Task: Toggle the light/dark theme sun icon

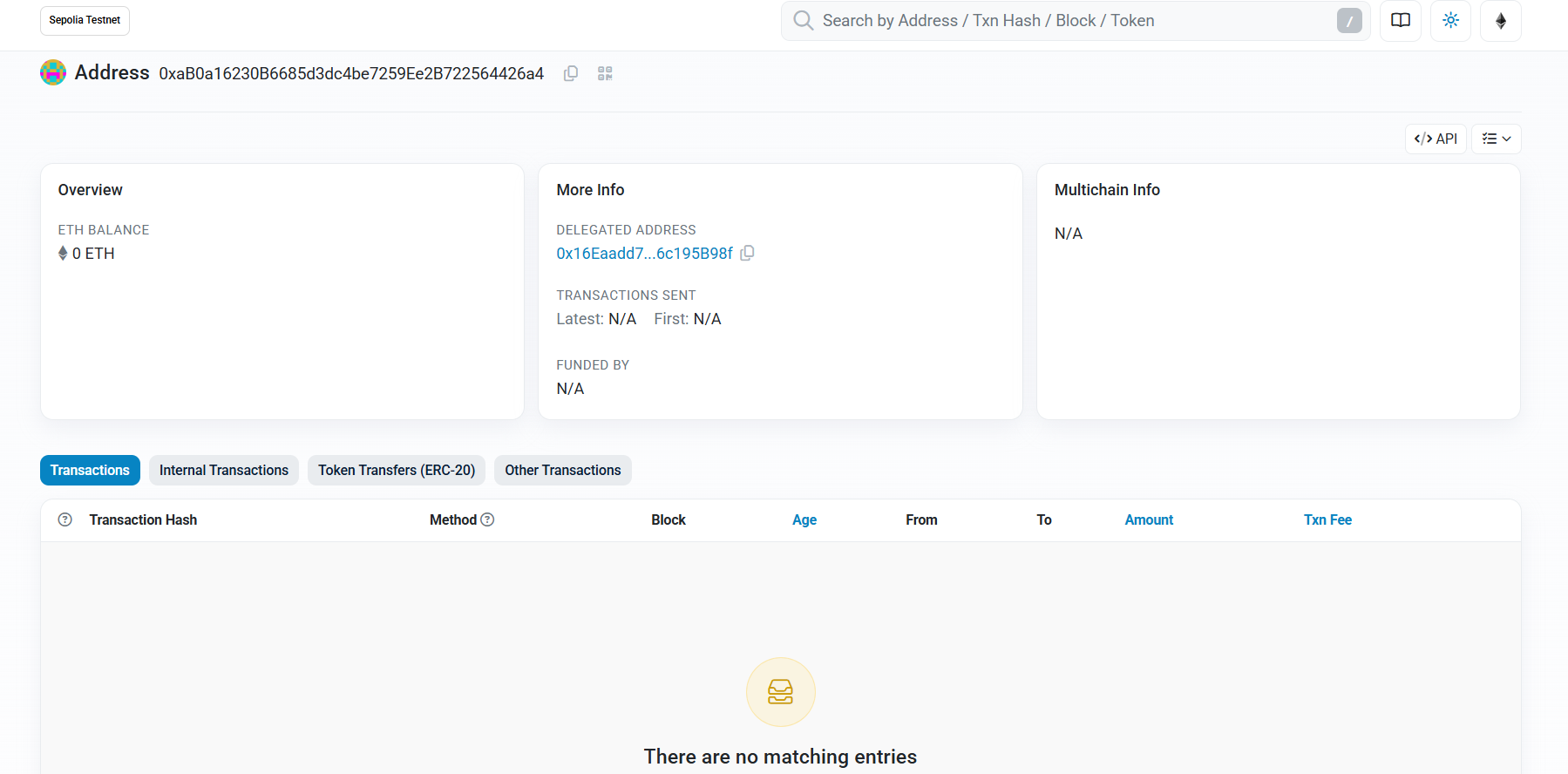Action: [1450, 21]
